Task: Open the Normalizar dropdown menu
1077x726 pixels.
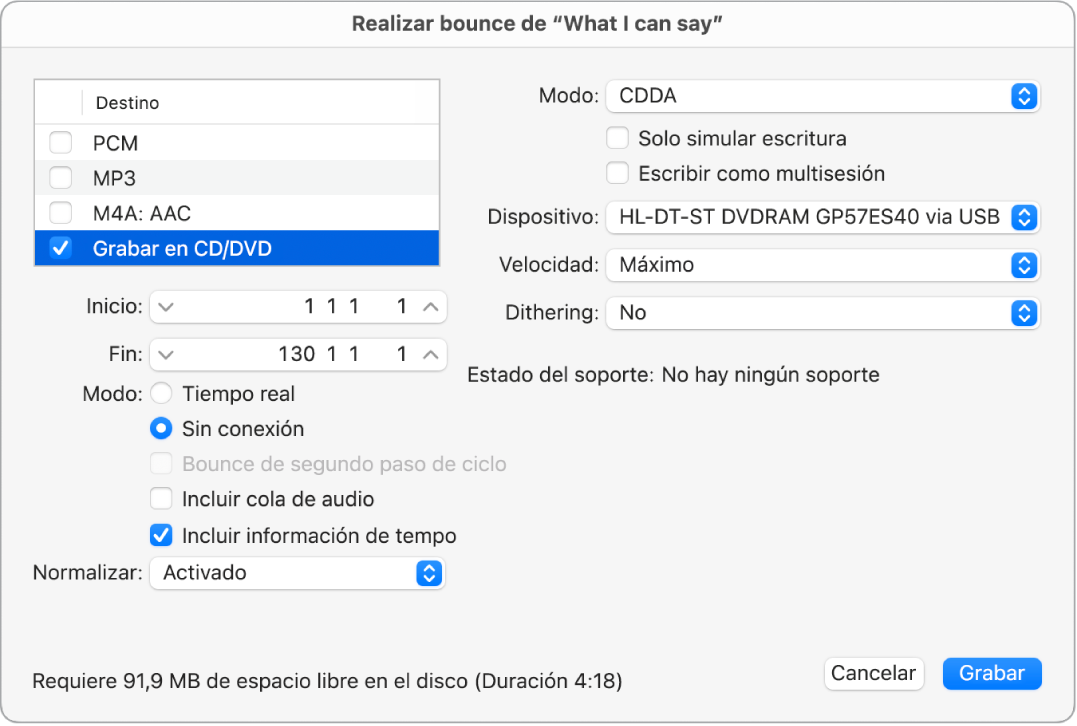Action: pyautogui.click(x=297, y=573)
